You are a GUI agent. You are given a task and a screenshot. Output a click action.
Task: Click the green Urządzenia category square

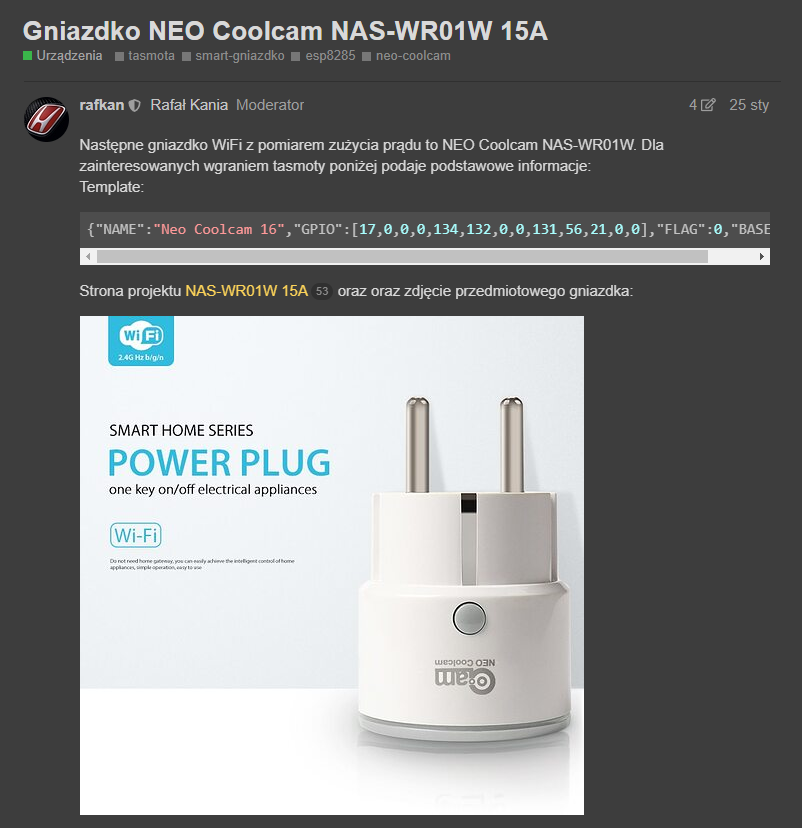(x=27, y=55)
